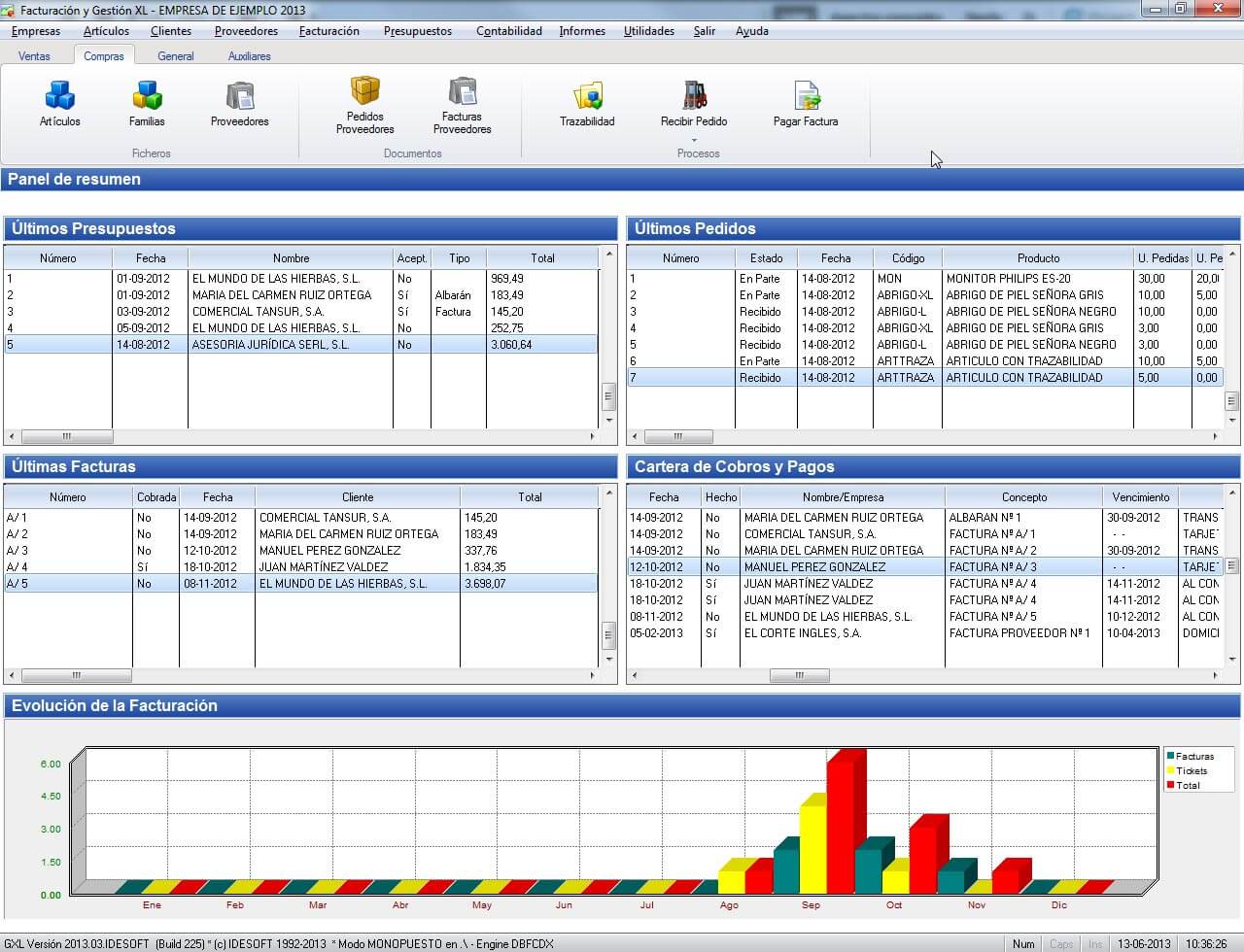Image resolution: width=1244 pixels, height=952 pixels.
Task: Open the Artículos icon in the ribbon
Action: (x=60, y=97)
